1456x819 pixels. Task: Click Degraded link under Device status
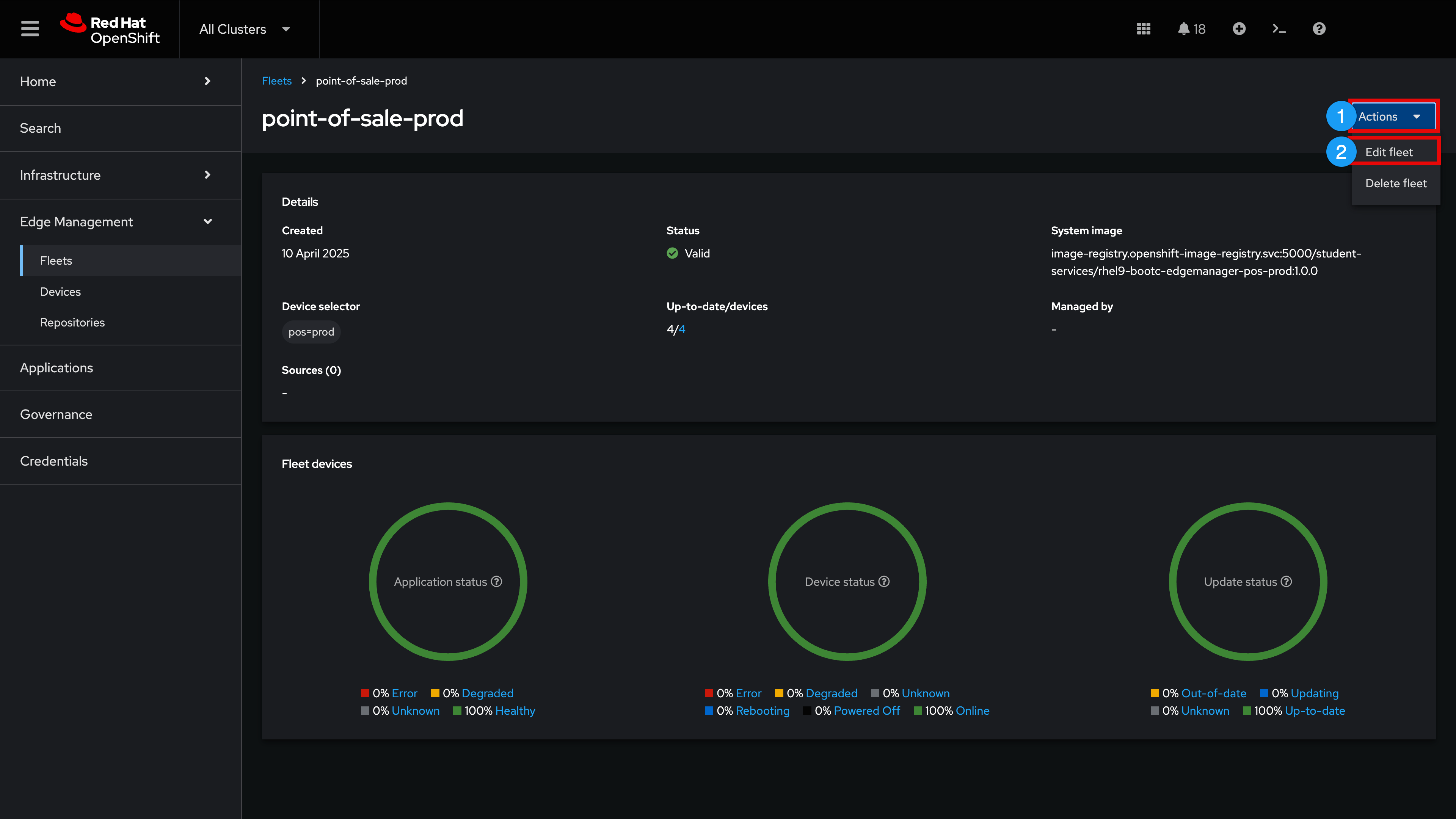click(832, 693)
